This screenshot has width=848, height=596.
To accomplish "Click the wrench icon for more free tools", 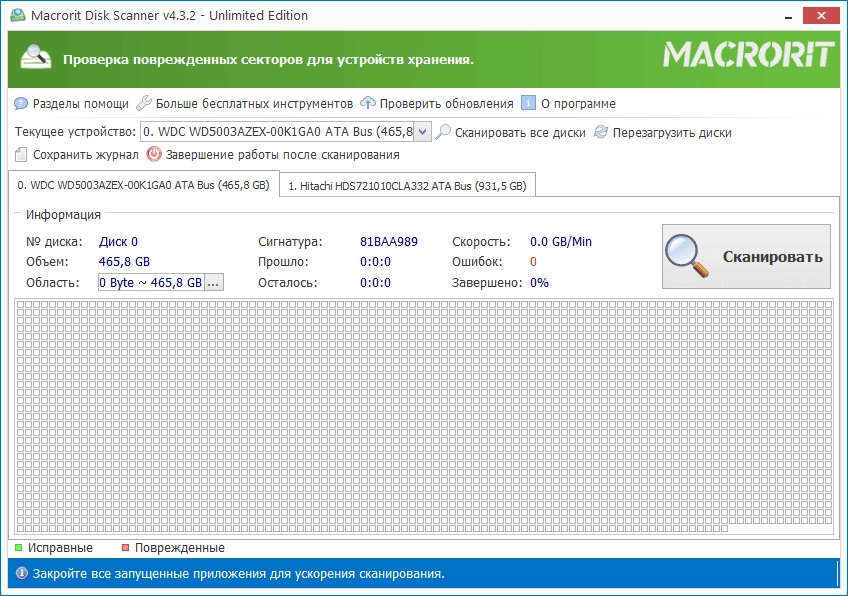I will coord(144,103).
